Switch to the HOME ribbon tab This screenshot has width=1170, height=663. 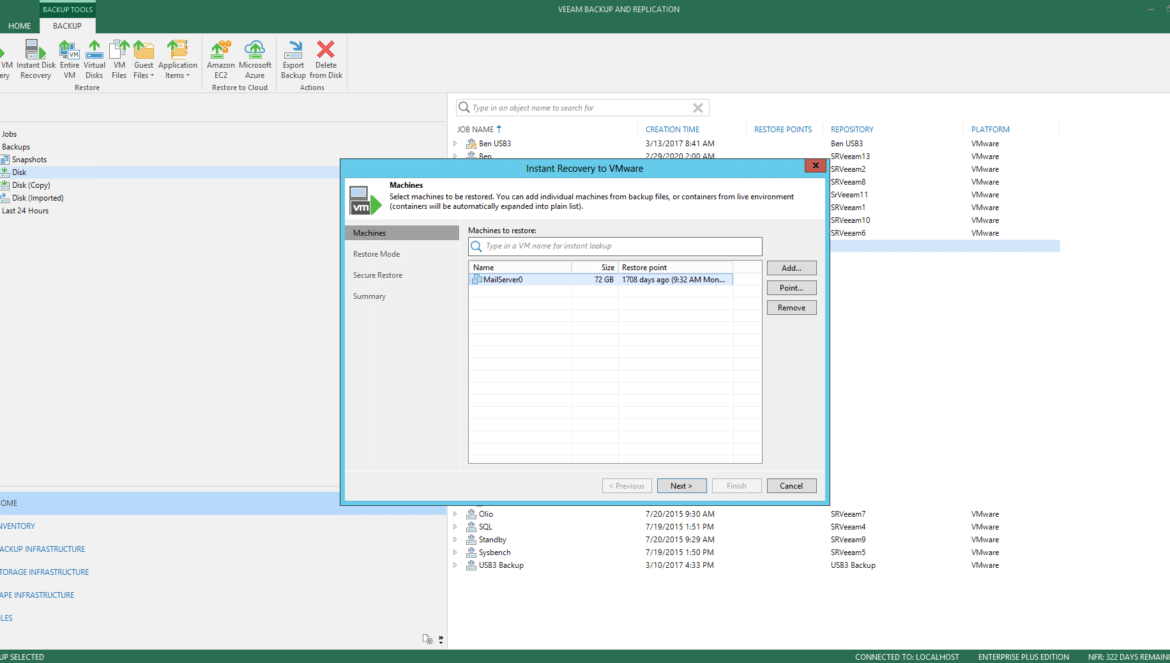(x=19, y=26)
